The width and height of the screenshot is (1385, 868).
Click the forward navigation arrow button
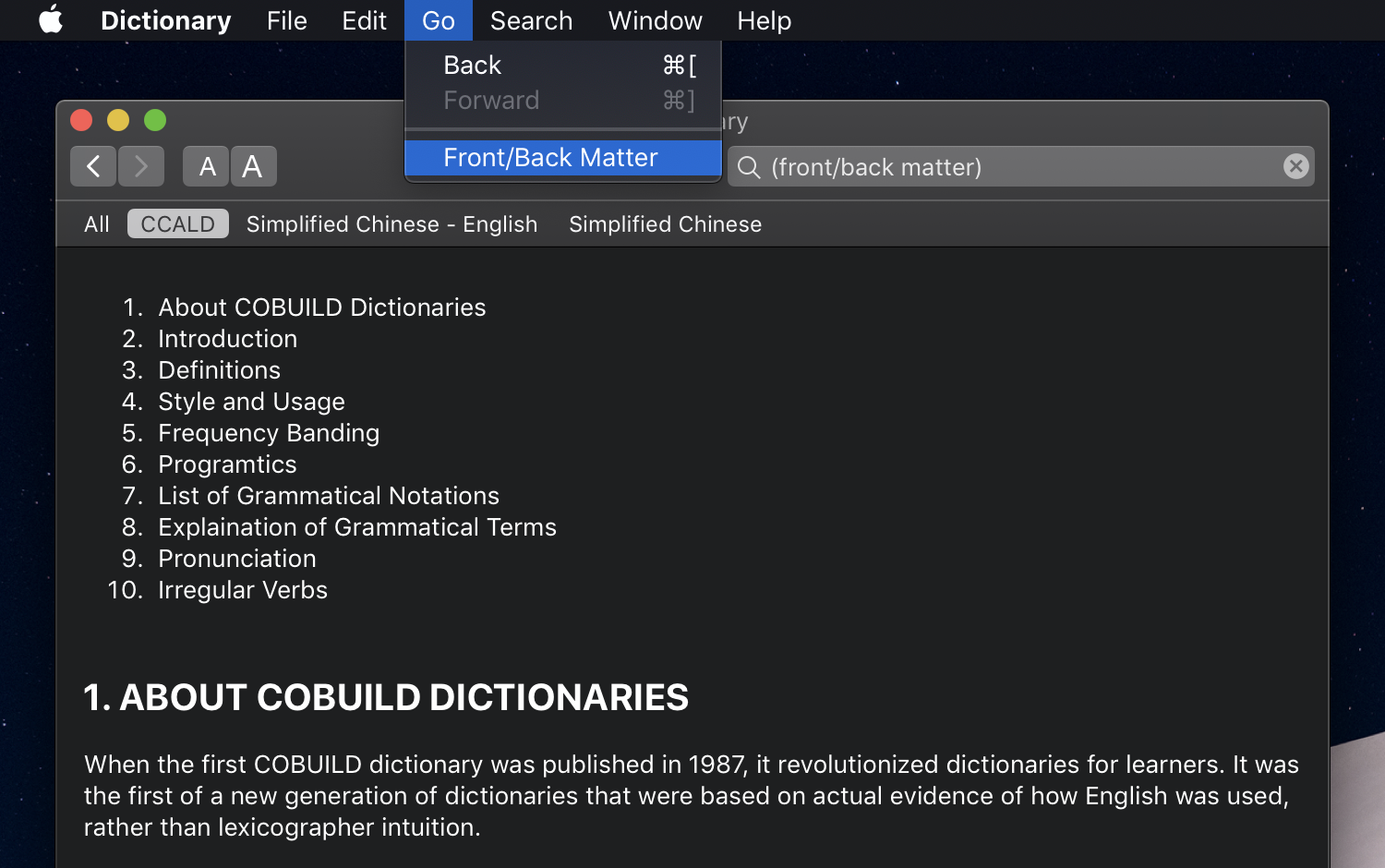141,166
